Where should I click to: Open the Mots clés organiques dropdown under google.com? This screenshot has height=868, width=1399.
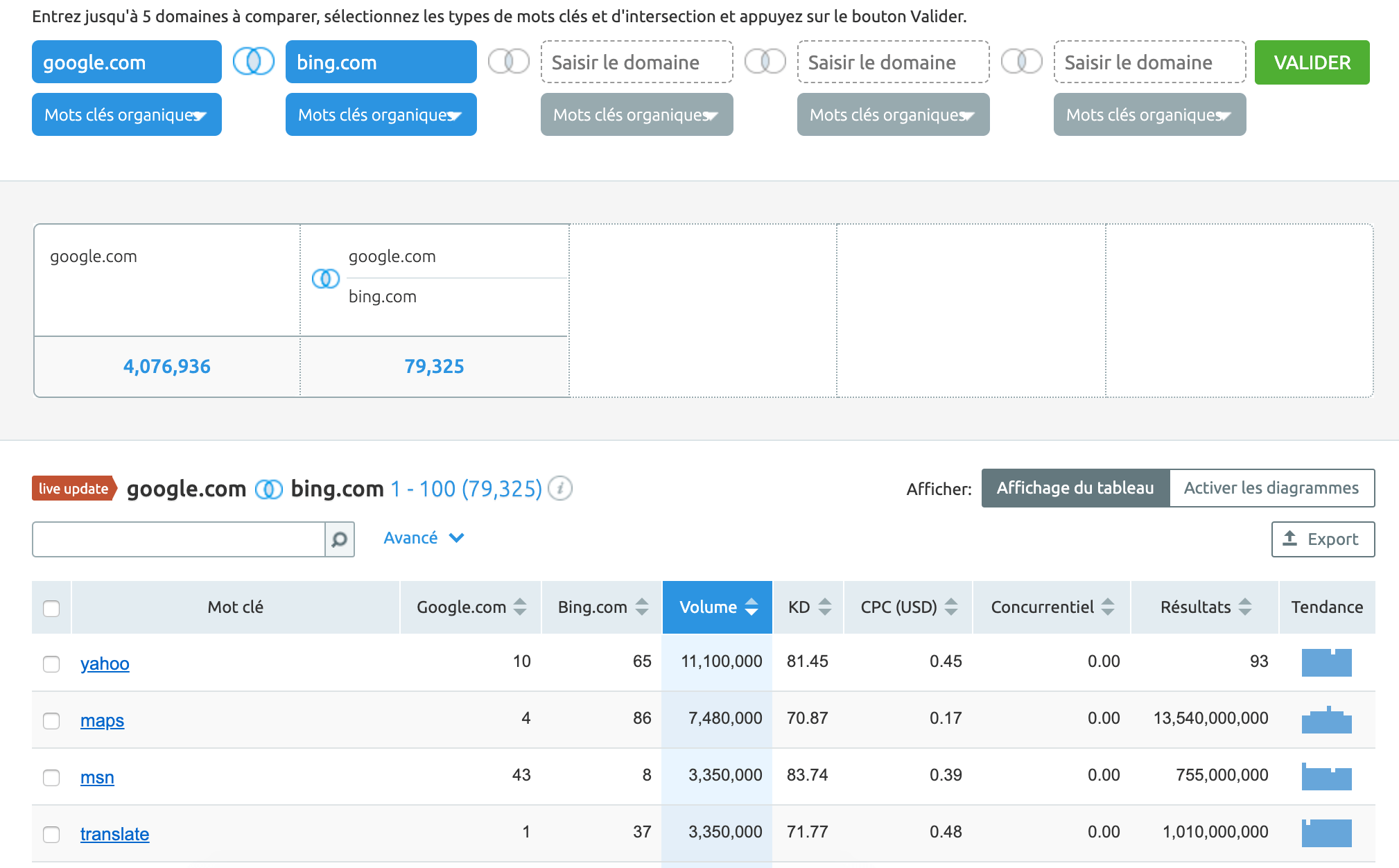(x=126, y=114)
